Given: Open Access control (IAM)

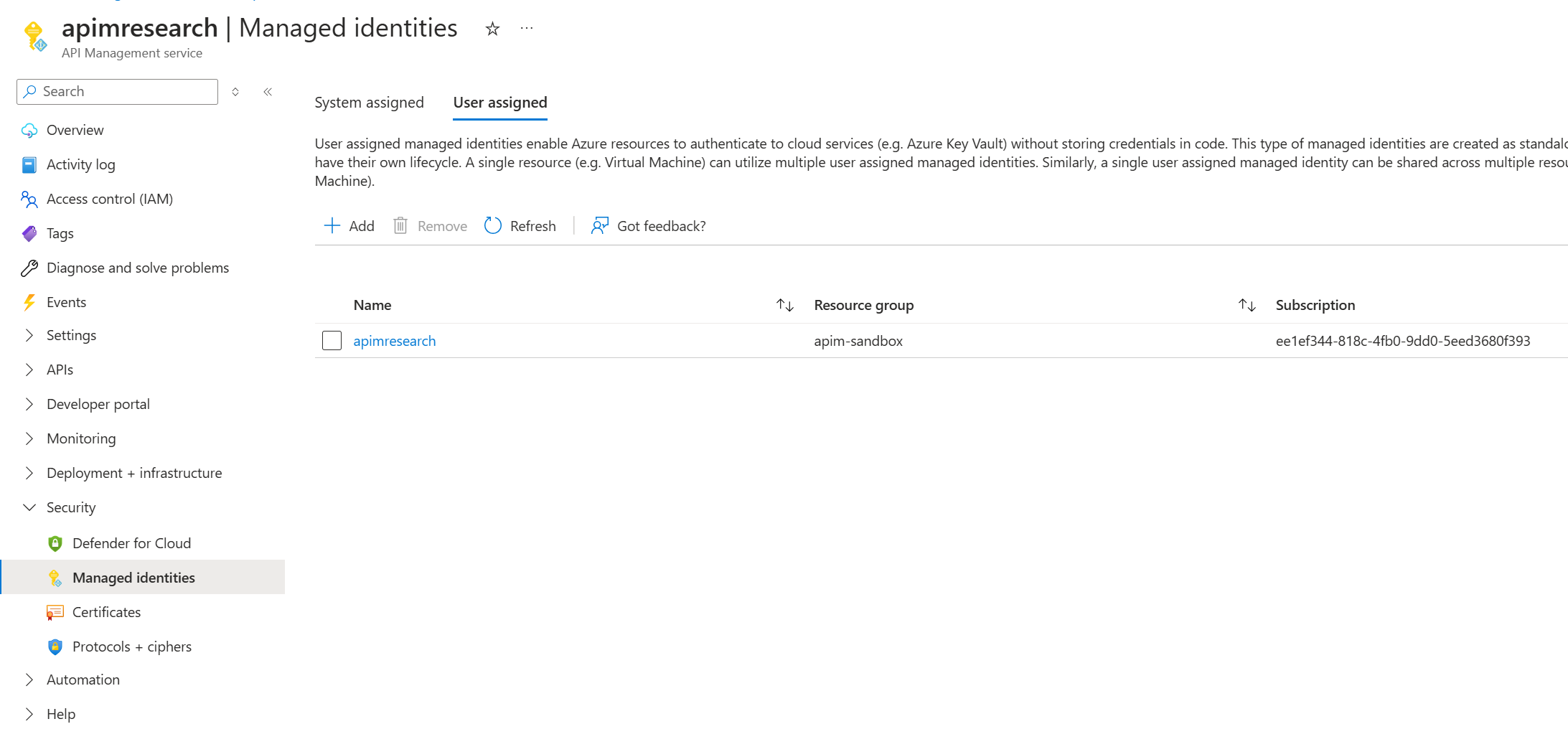Looking at the screenshot, I should point(109,199).
